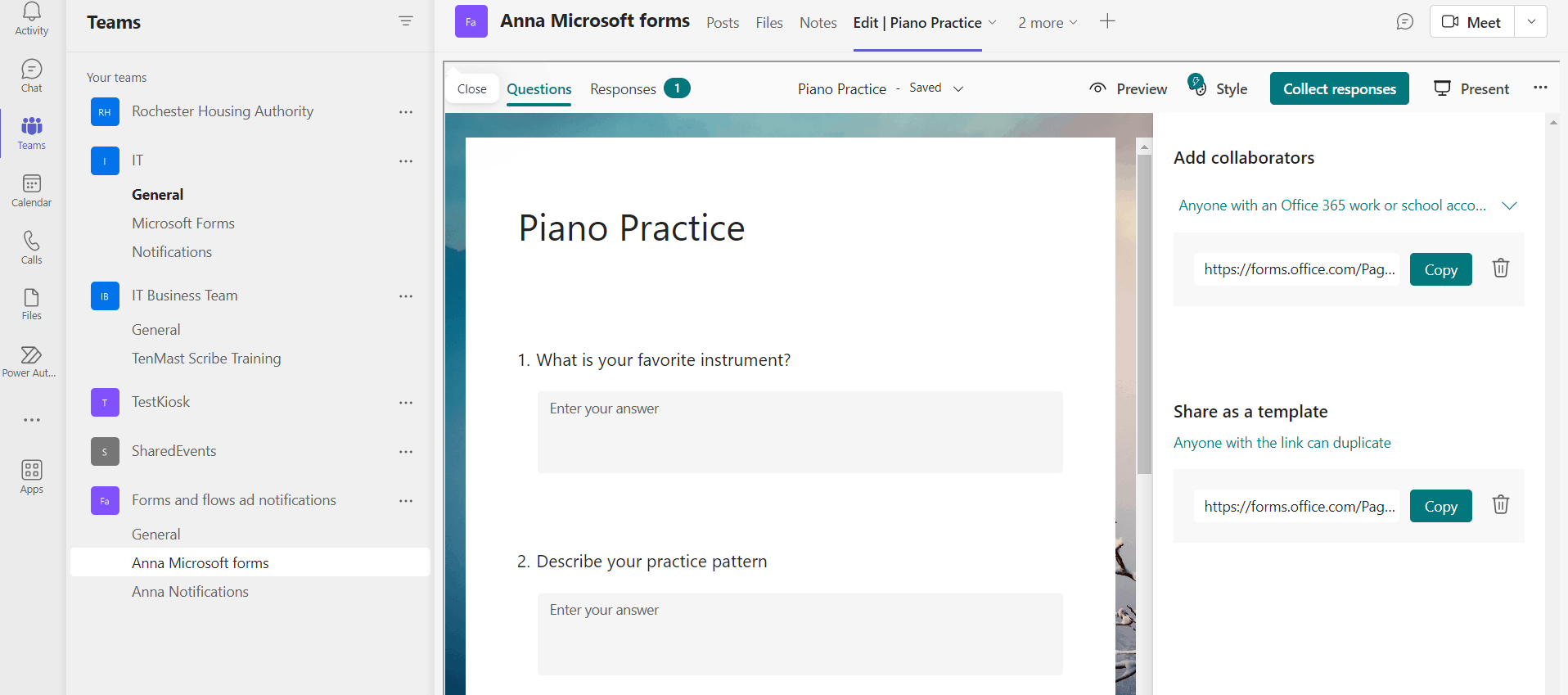Open Edit | Piano Practice tab chevron

pos(993,23)
